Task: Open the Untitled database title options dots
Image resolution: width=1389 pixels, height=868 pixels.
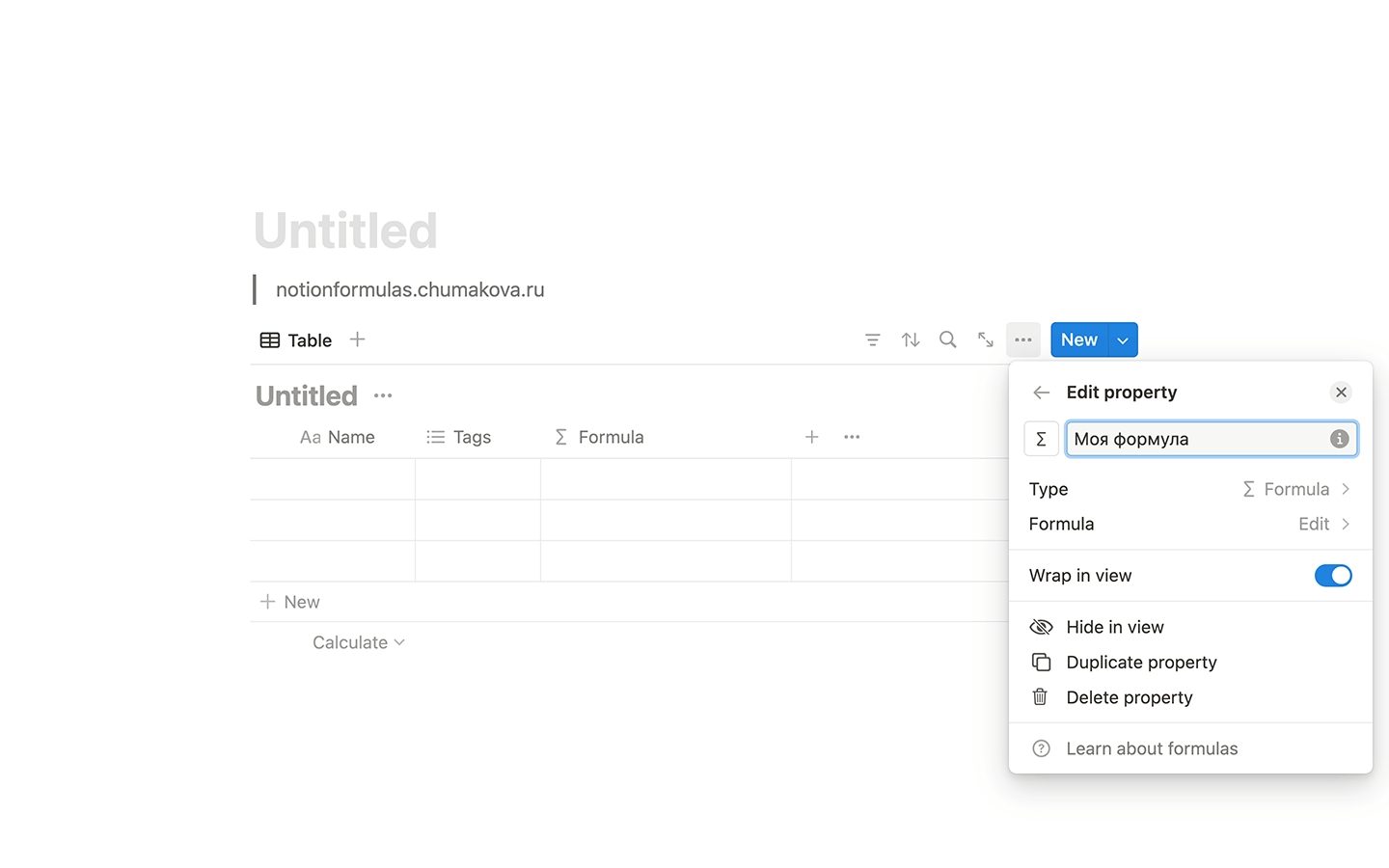Action: [383, 395]
